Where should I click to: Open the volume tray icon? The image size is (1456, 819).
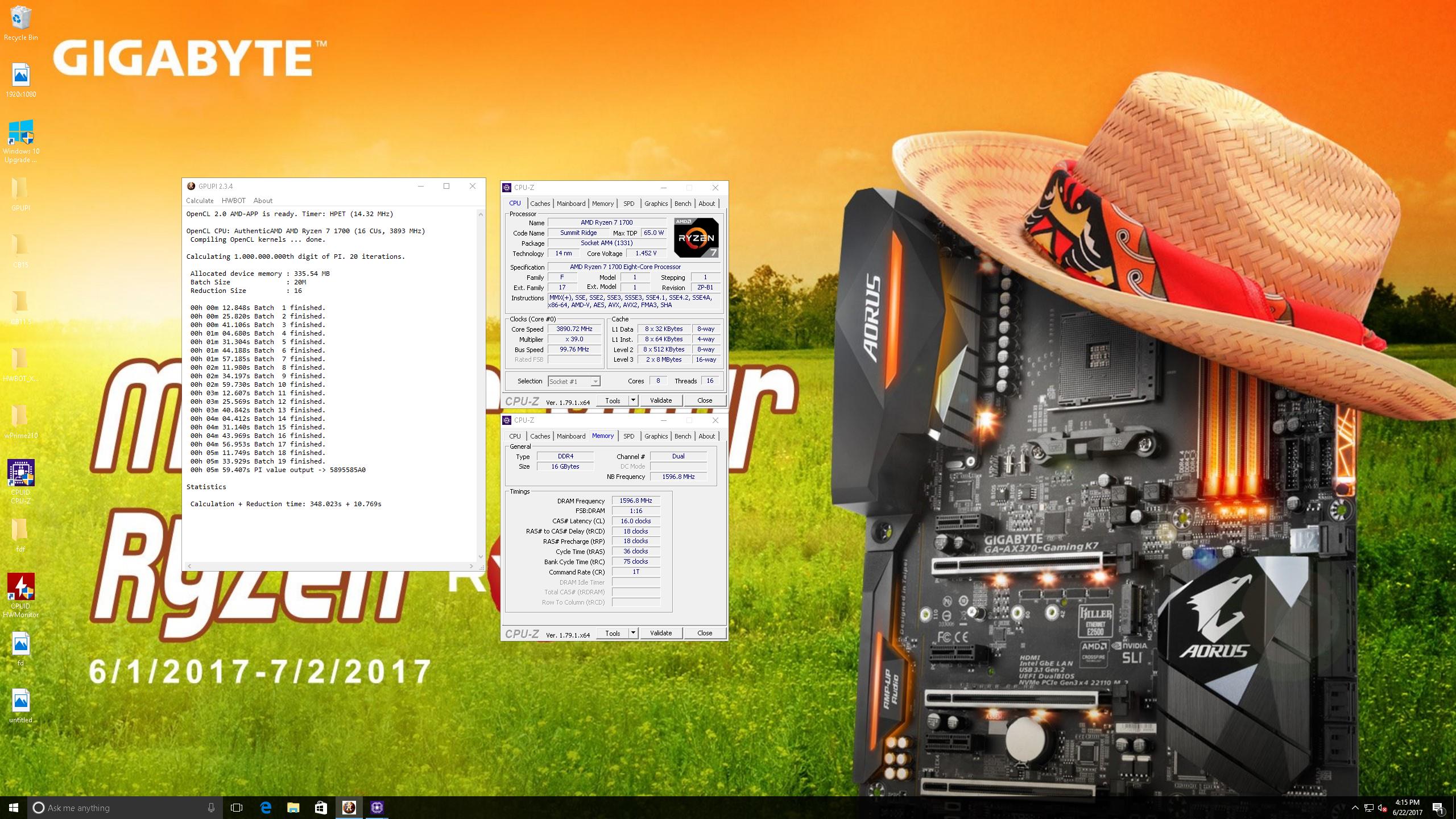(x=1383, y=808)
